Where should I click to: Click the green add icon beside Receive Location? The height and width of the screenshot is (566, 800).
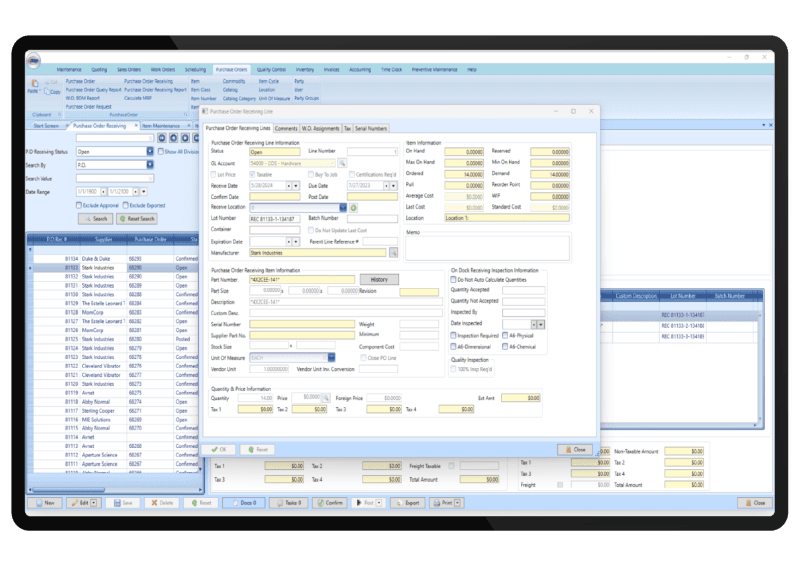[x=353, y=206]
